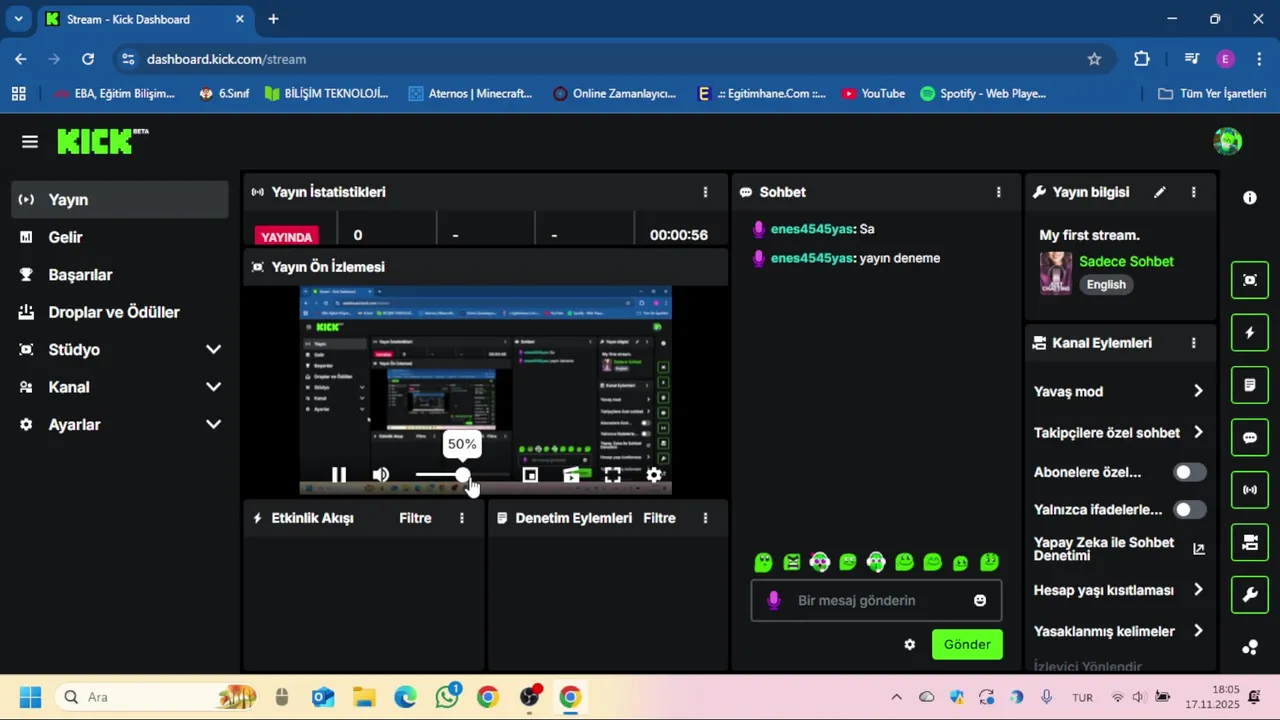Viewport: 1280px width, 720px height.
Task: Open WhatsApp from the taskbar
Action: (446, 697)
